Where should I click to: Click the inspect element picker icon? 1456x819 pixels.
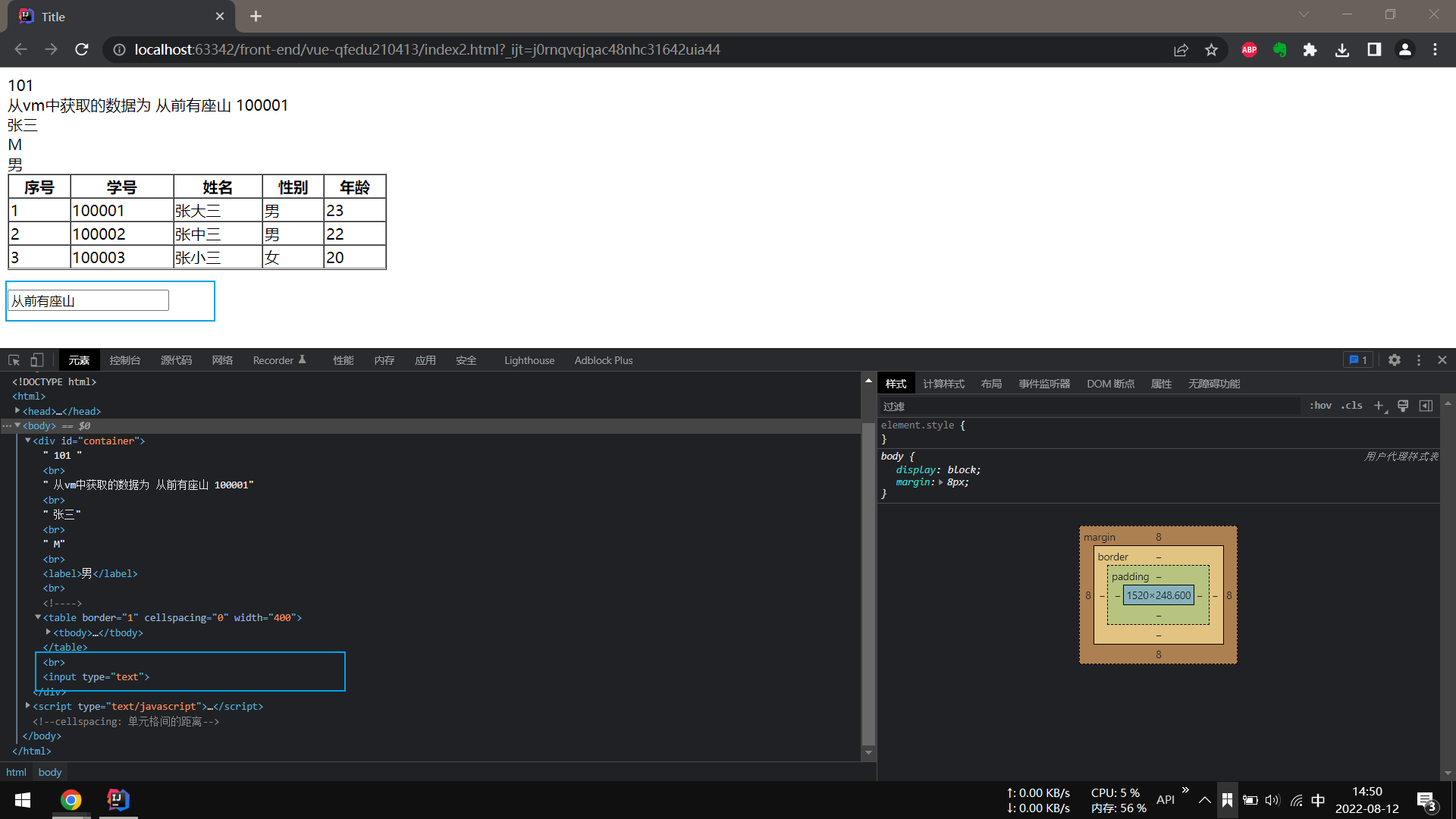click(14, 360)
